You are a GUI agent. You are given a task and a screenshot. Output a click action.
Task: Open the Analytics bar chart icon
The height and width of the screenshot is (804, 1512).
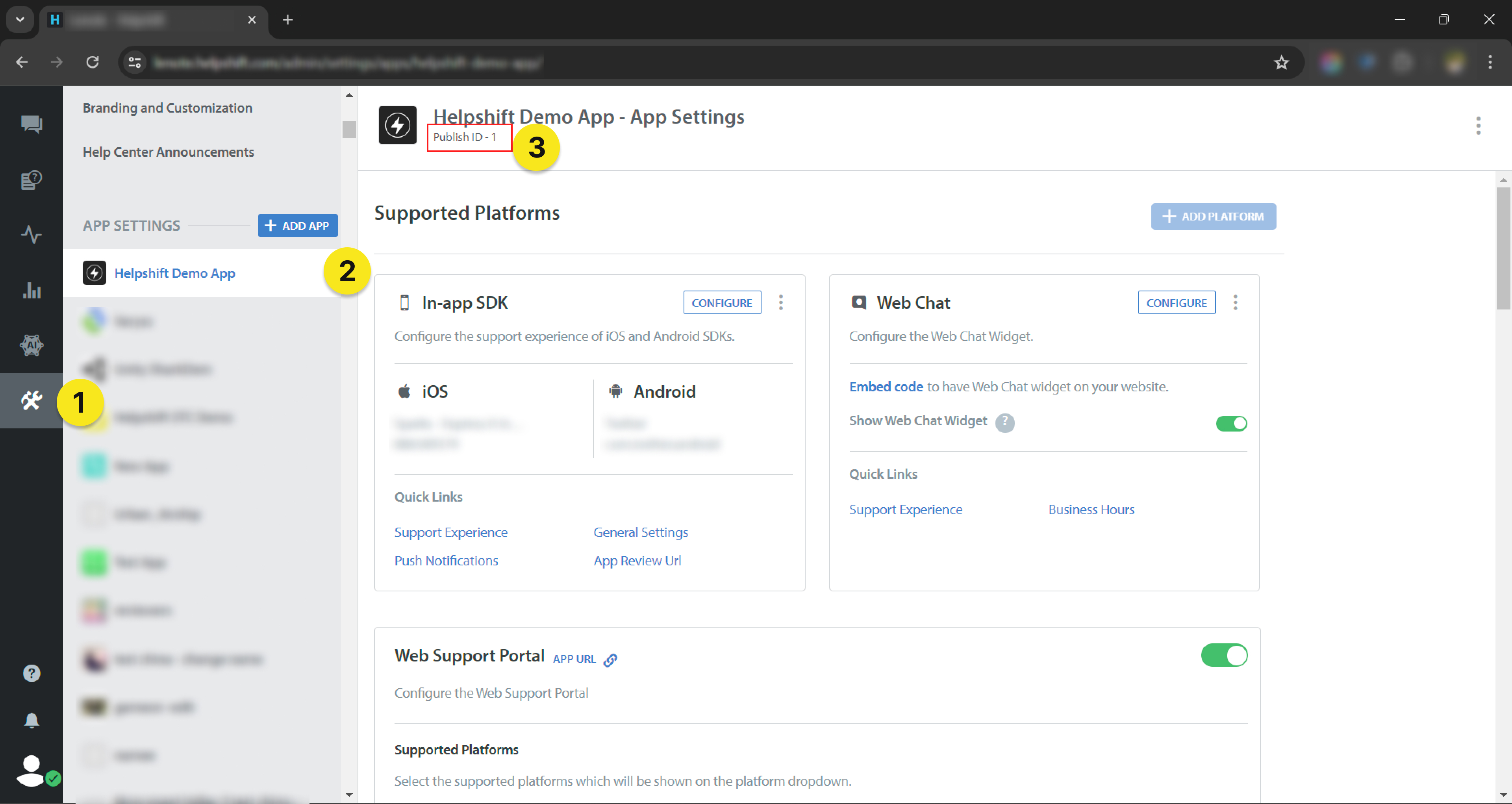tap(31, 290)
